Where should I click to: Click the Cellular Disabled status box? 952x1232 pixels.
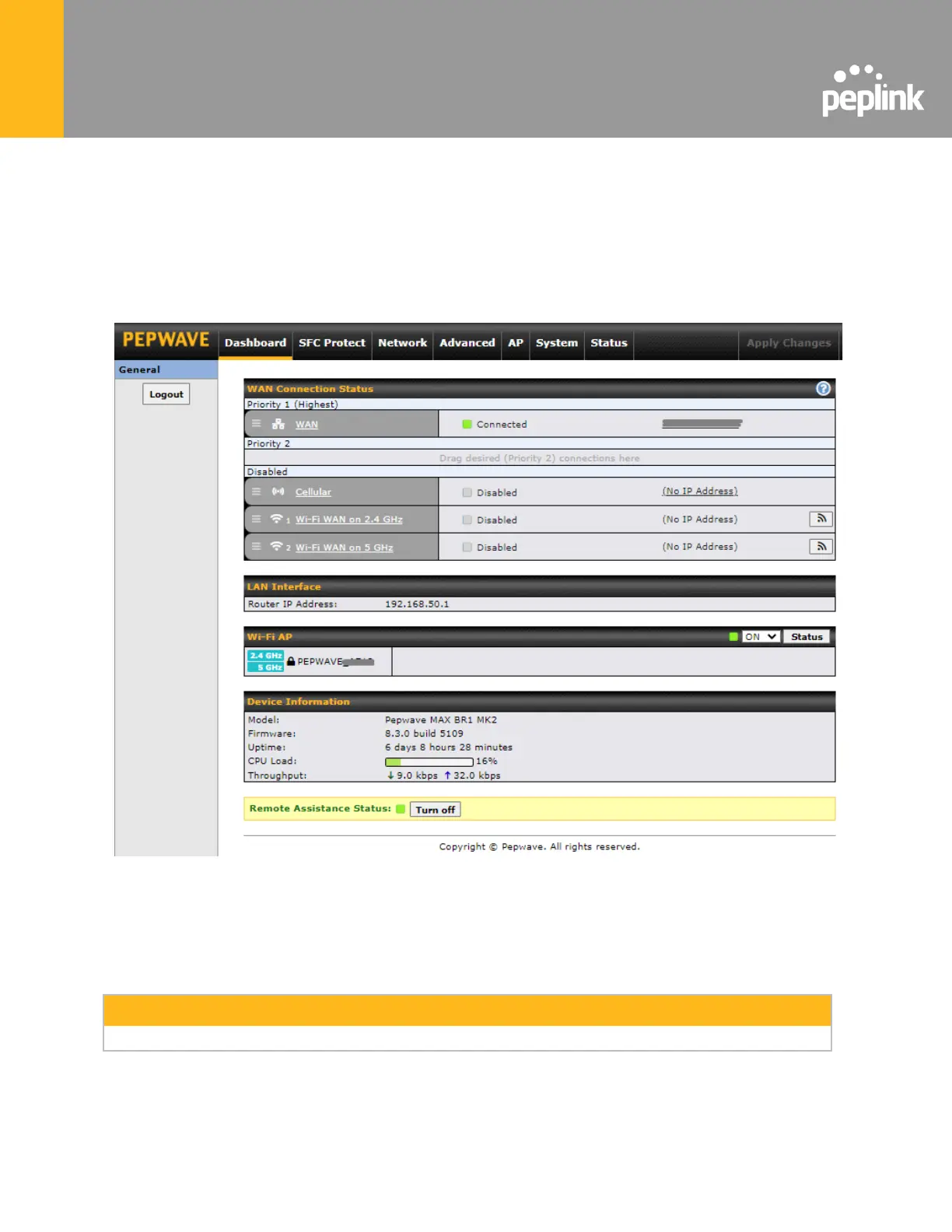click(467, 492)
